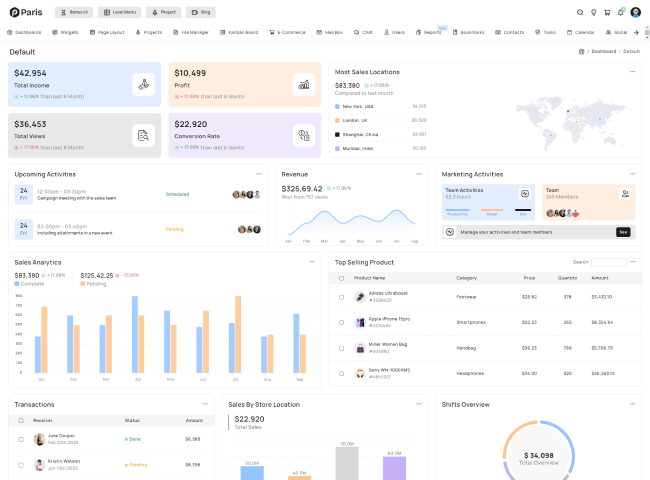Image resolution: width=650 pixels, height=480 pixels.
Task: Check the Adidas Ultraboost row checkbox
Action: (341, 296)
